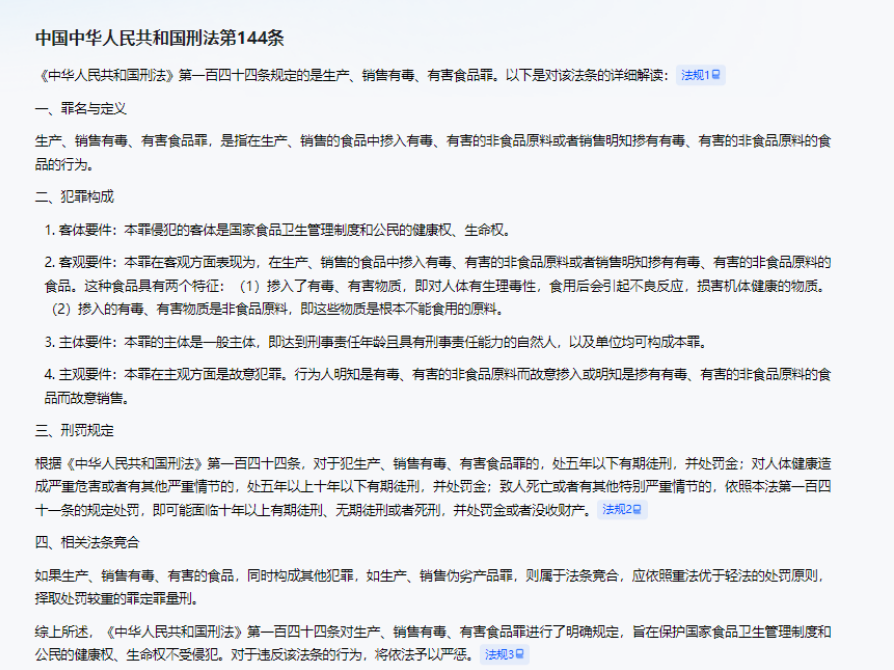Click heading 一、罪名与定义

[80, 108]
